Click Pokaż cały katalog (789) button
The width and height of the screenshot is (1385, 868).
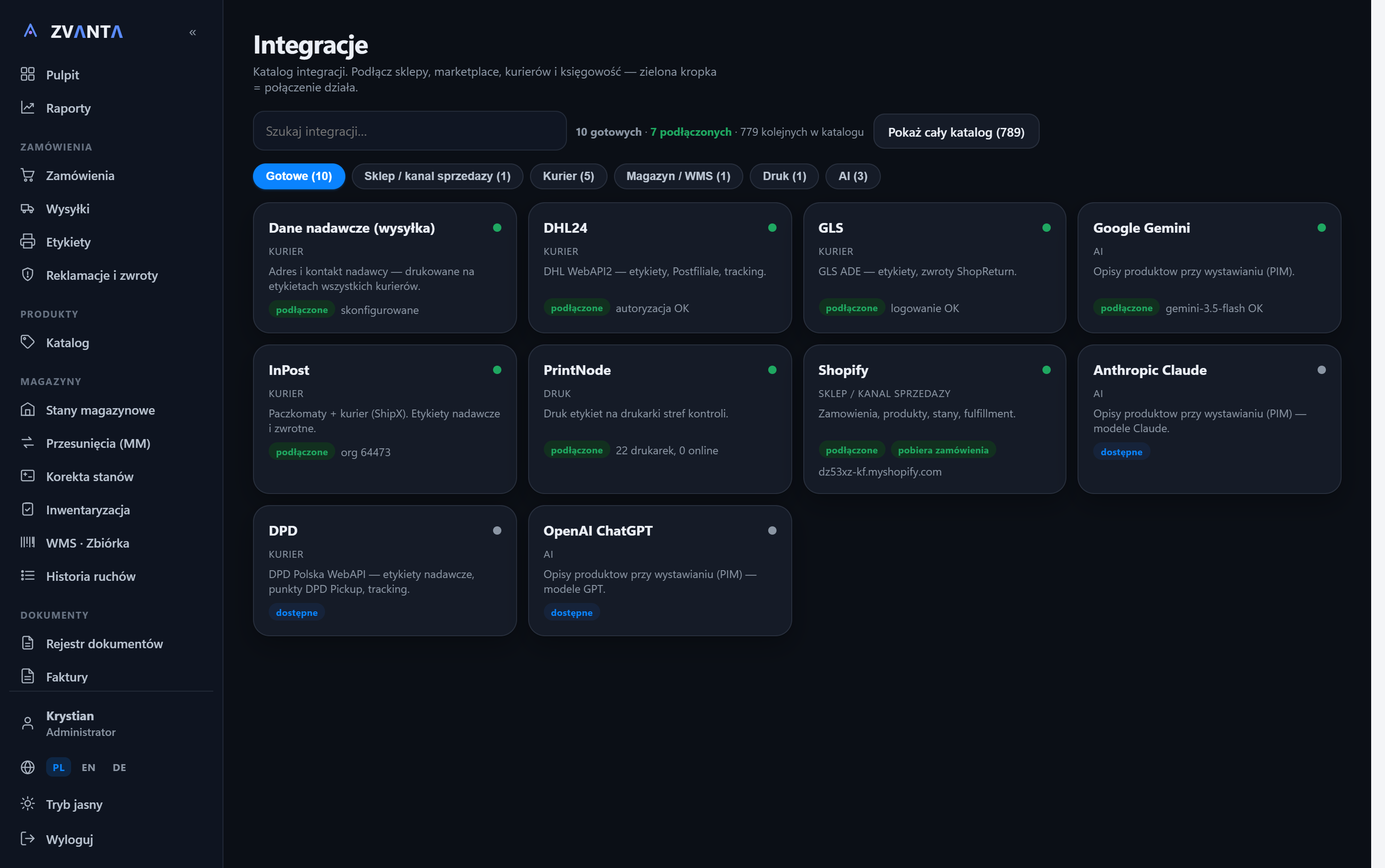956,132
